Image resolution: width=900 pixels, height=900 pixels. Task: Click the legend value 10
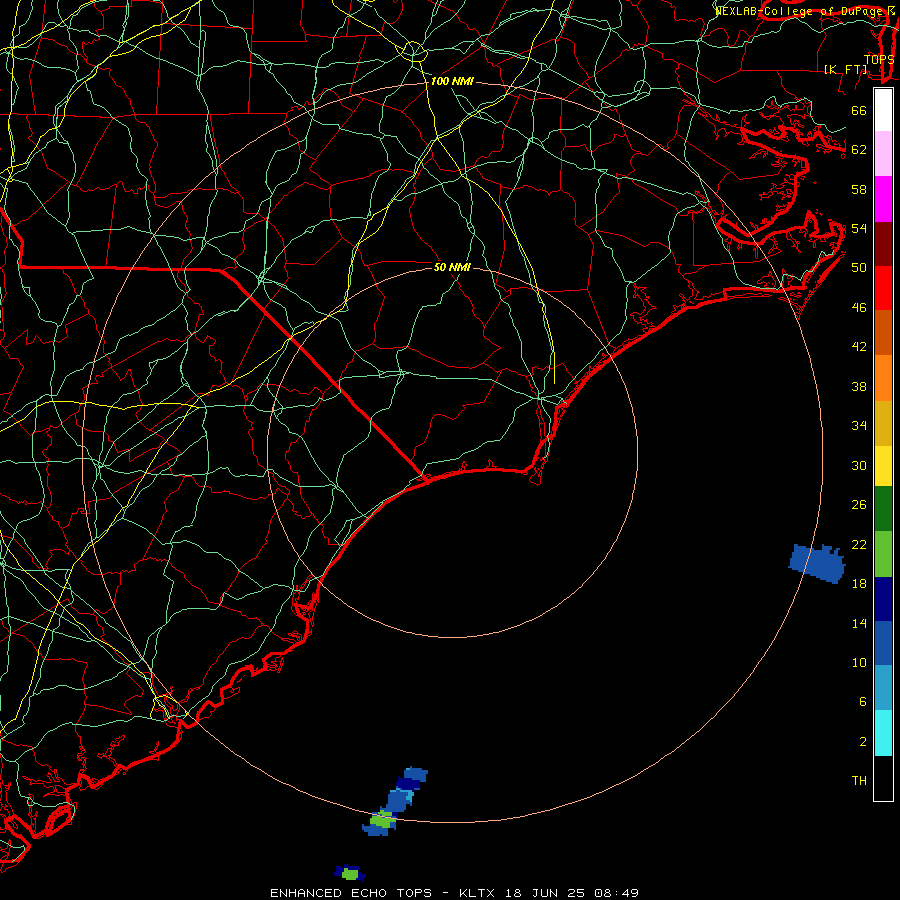[x=859, y=662]
